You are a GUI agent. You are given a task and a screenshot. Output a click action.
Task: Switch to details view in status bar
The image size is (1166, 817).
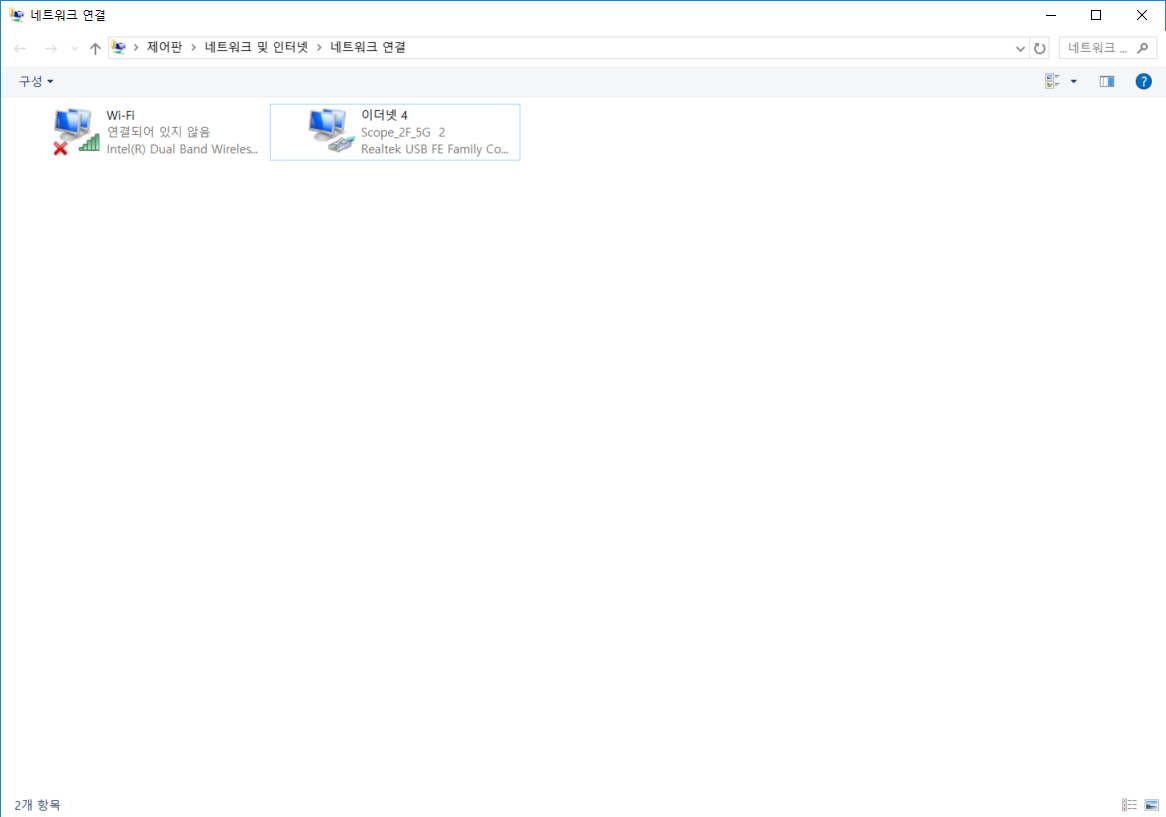pos(1129,805)
